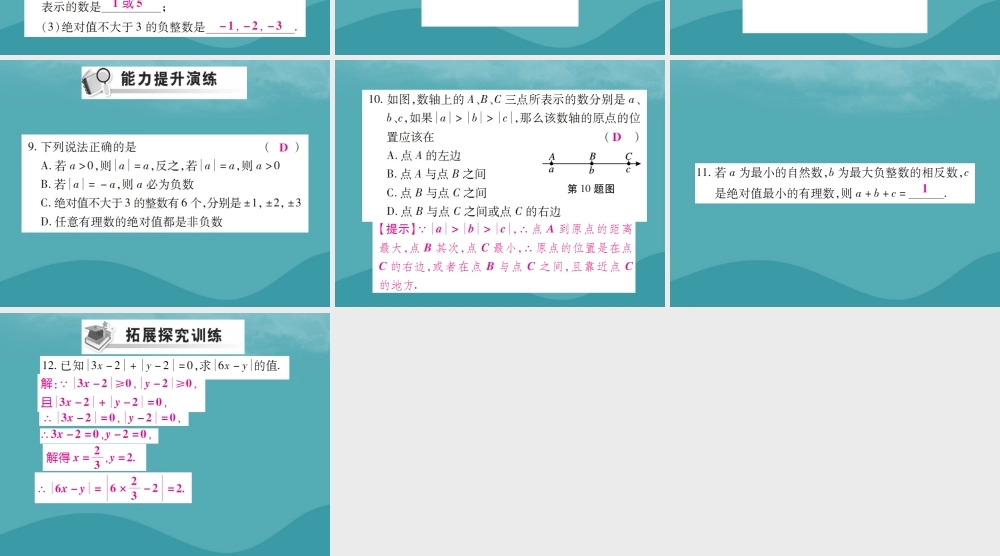The width and height of the screenshot is (1000, 556).
Task: Click option A 若 a>0 in question 9
Action: (160, 166)
